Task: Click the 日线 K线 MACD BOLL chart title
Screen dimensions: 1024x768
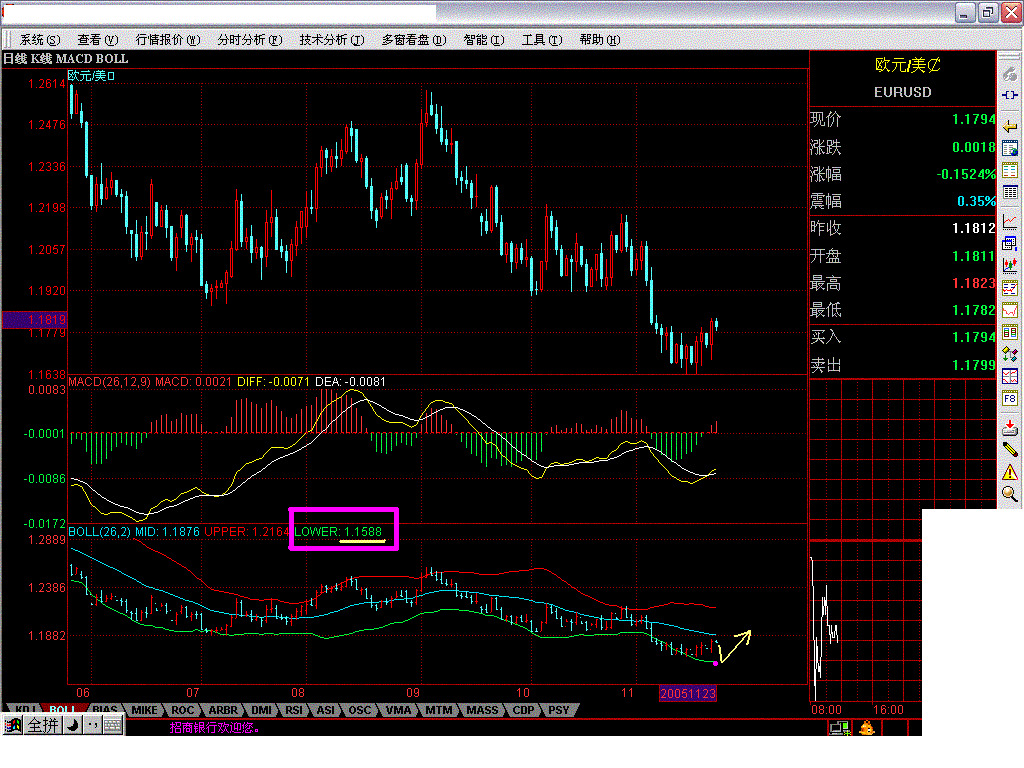Action: click(66, 59)
